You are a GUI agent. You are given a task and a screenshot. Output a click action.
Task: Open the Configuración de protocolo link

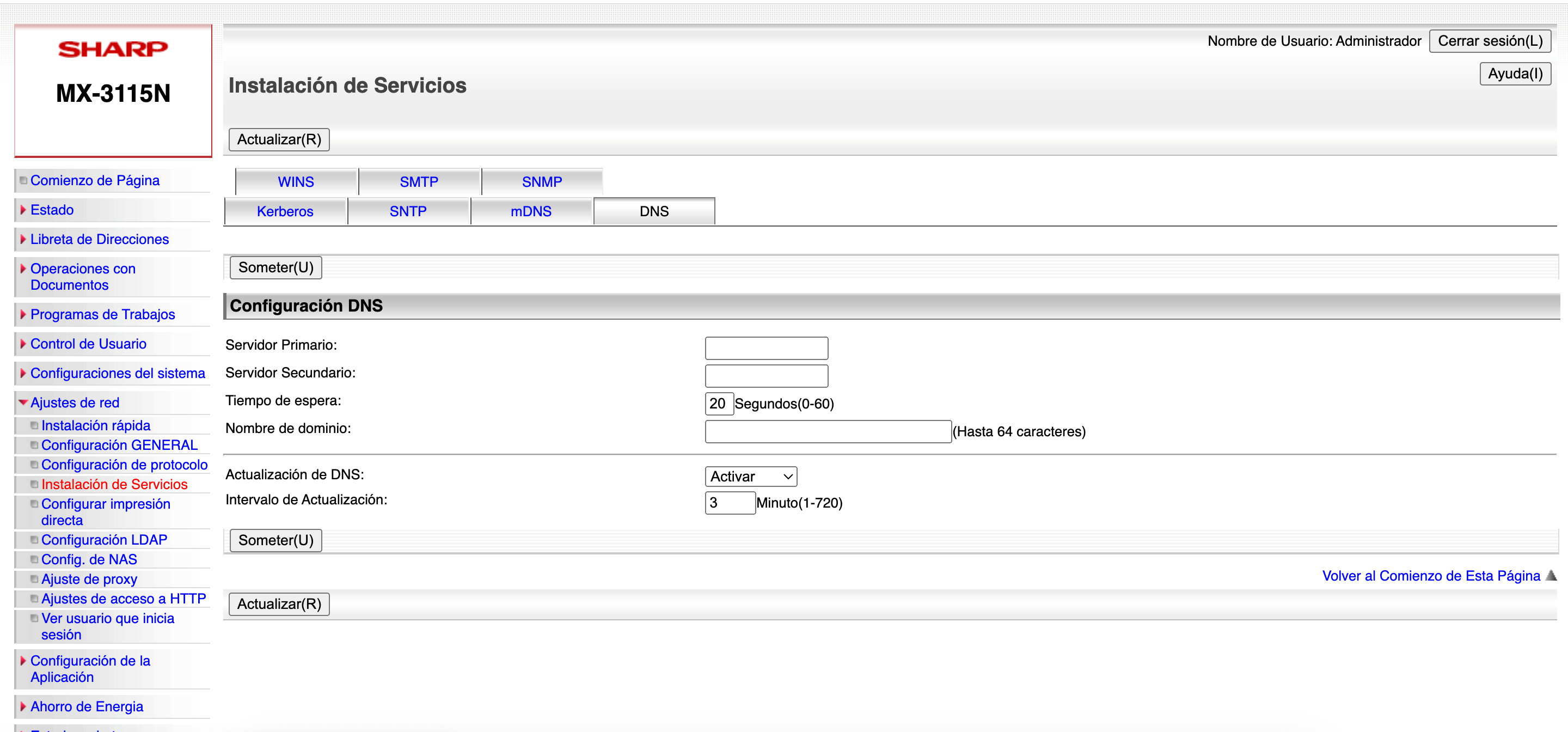coord(124,465)
